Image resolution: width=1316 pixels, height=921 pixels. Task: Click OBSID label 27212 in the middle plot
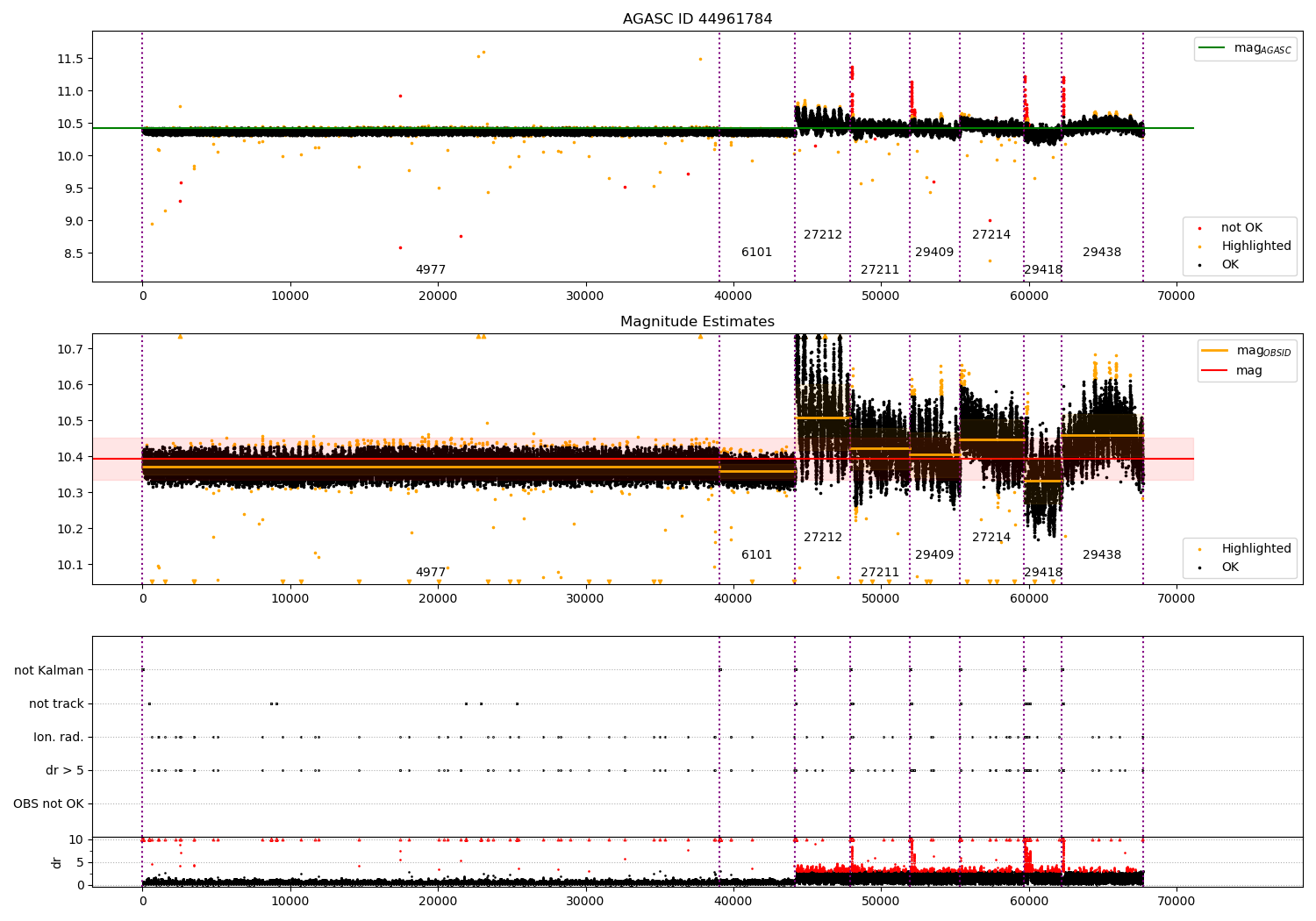823,538
